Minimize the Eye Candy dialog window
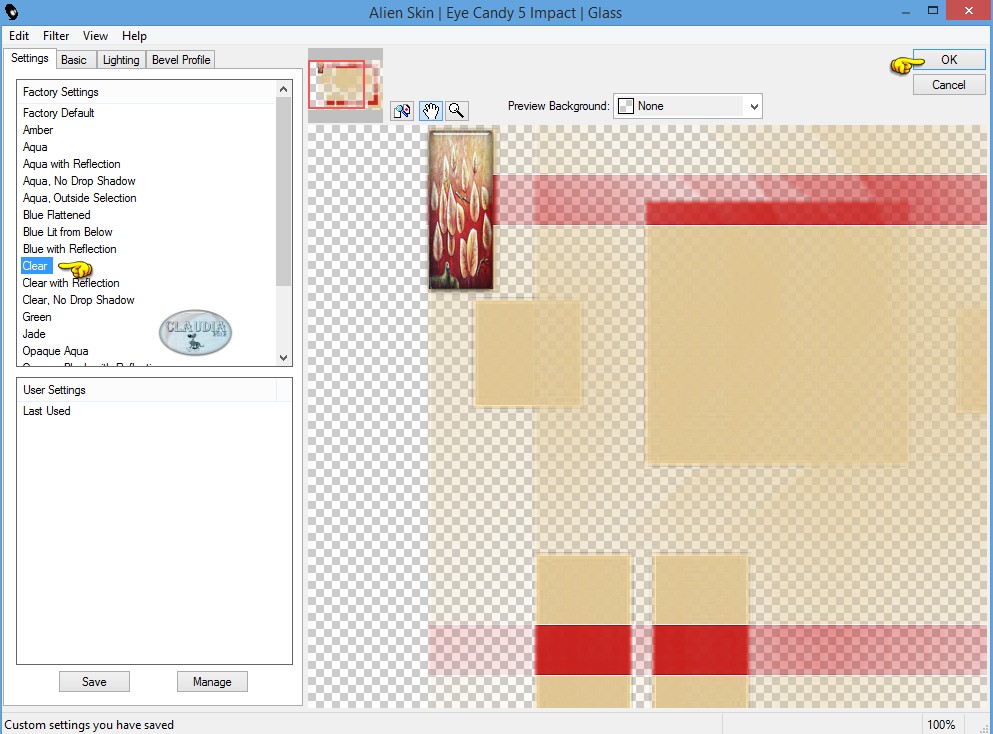 (907, 12)
